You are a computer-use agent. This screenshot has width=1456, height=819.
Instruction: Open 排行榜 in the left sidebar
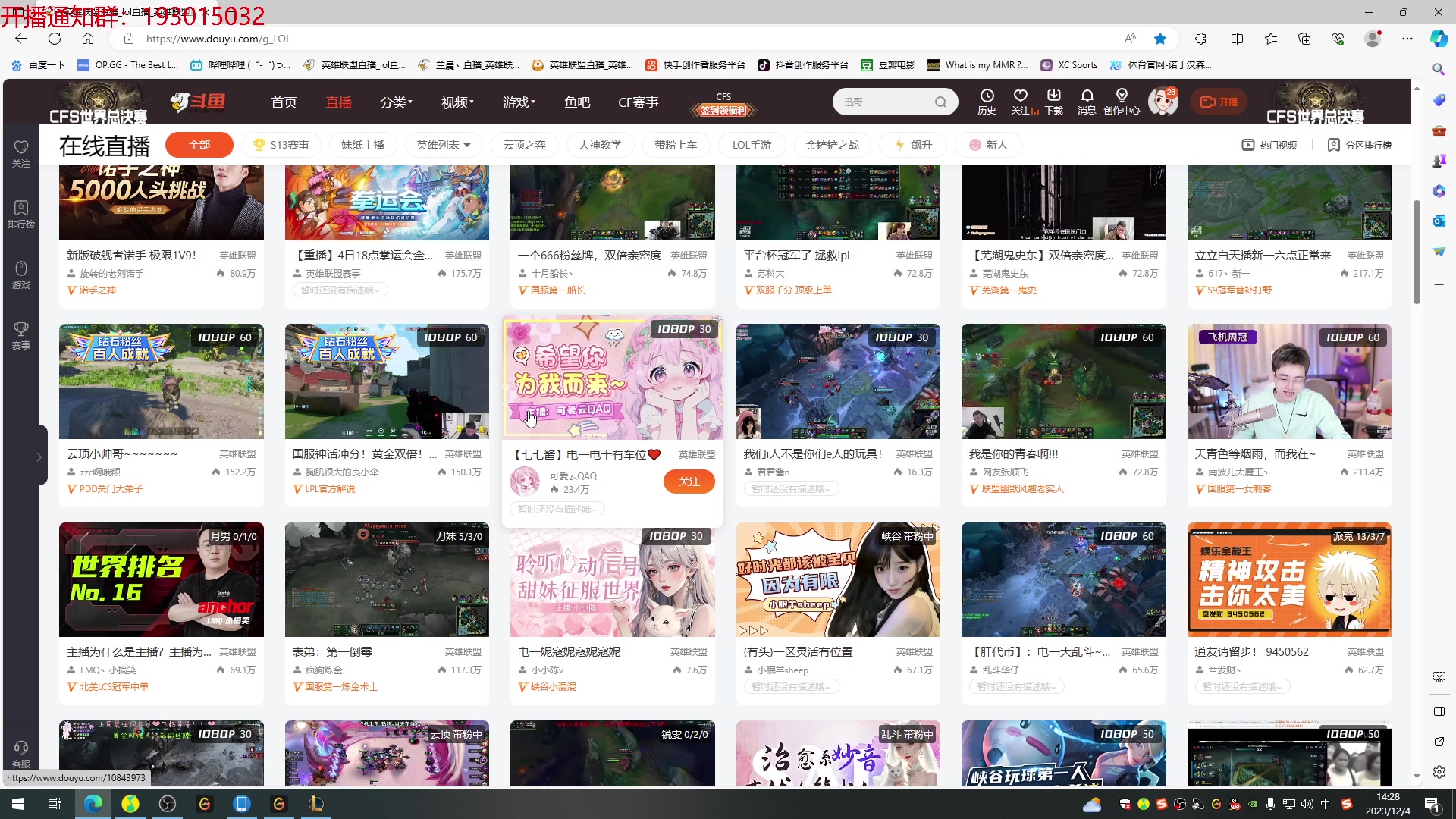point(21,214)
